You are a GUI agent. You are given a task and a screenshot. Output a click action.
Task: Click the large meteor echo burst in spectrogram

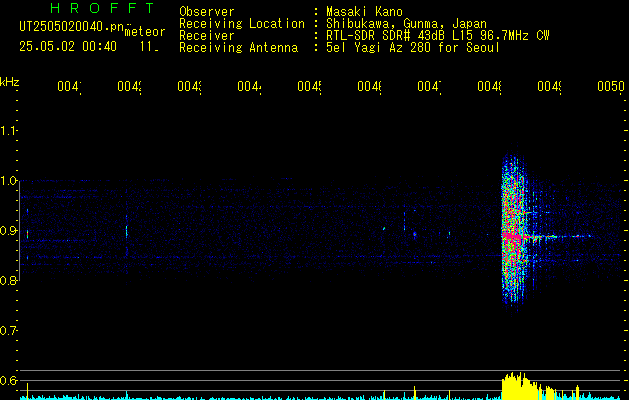point(514,229)
